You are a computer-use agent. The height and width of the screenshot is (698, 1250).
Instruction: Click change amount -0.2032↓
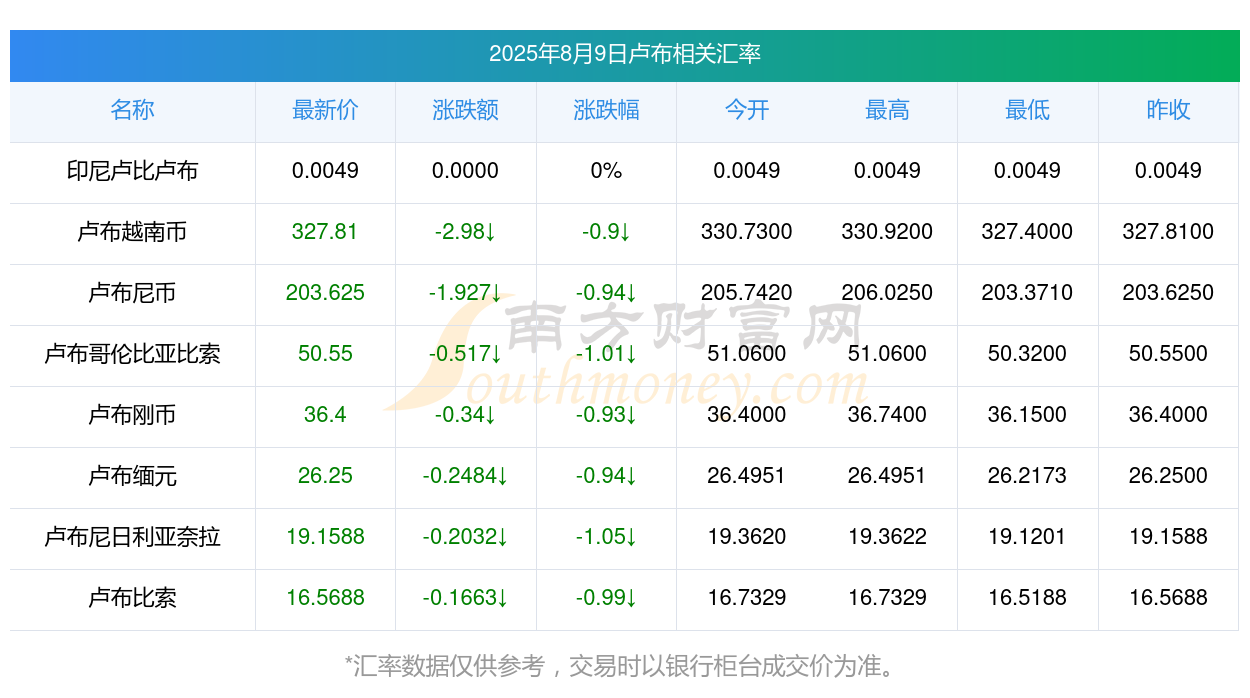[466, 537]
